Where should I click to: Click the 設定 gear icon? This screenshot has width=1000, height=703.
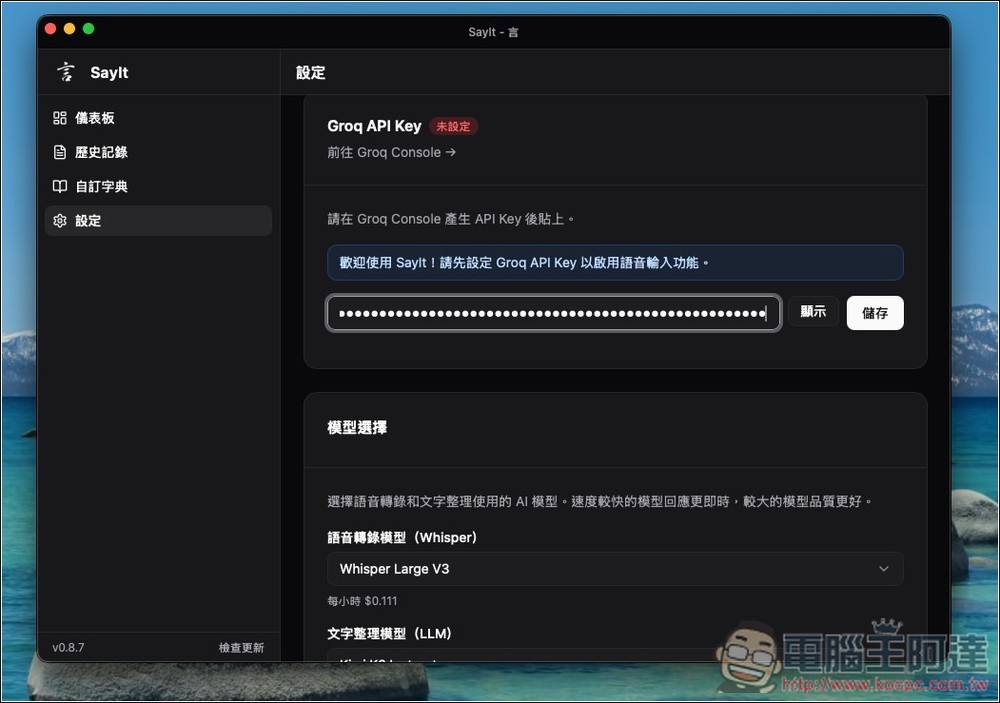[60, 221]
